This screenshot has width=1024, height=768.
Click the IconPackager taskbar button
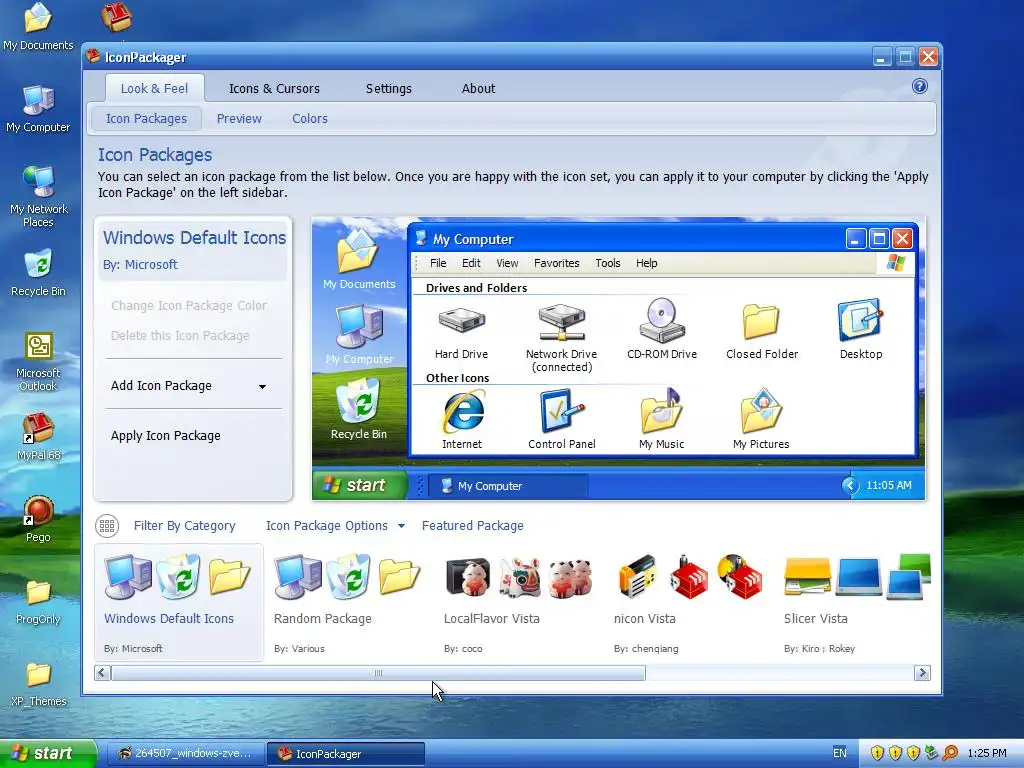click(x=345, y=754)
